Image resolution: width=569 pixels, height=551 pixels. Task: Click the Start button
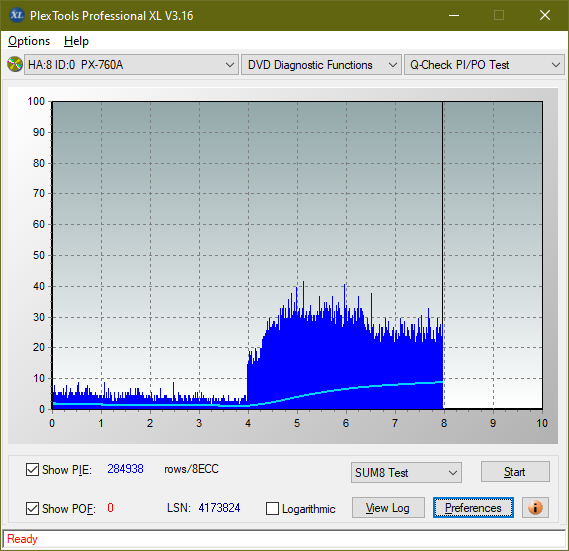tap(515, 472)
